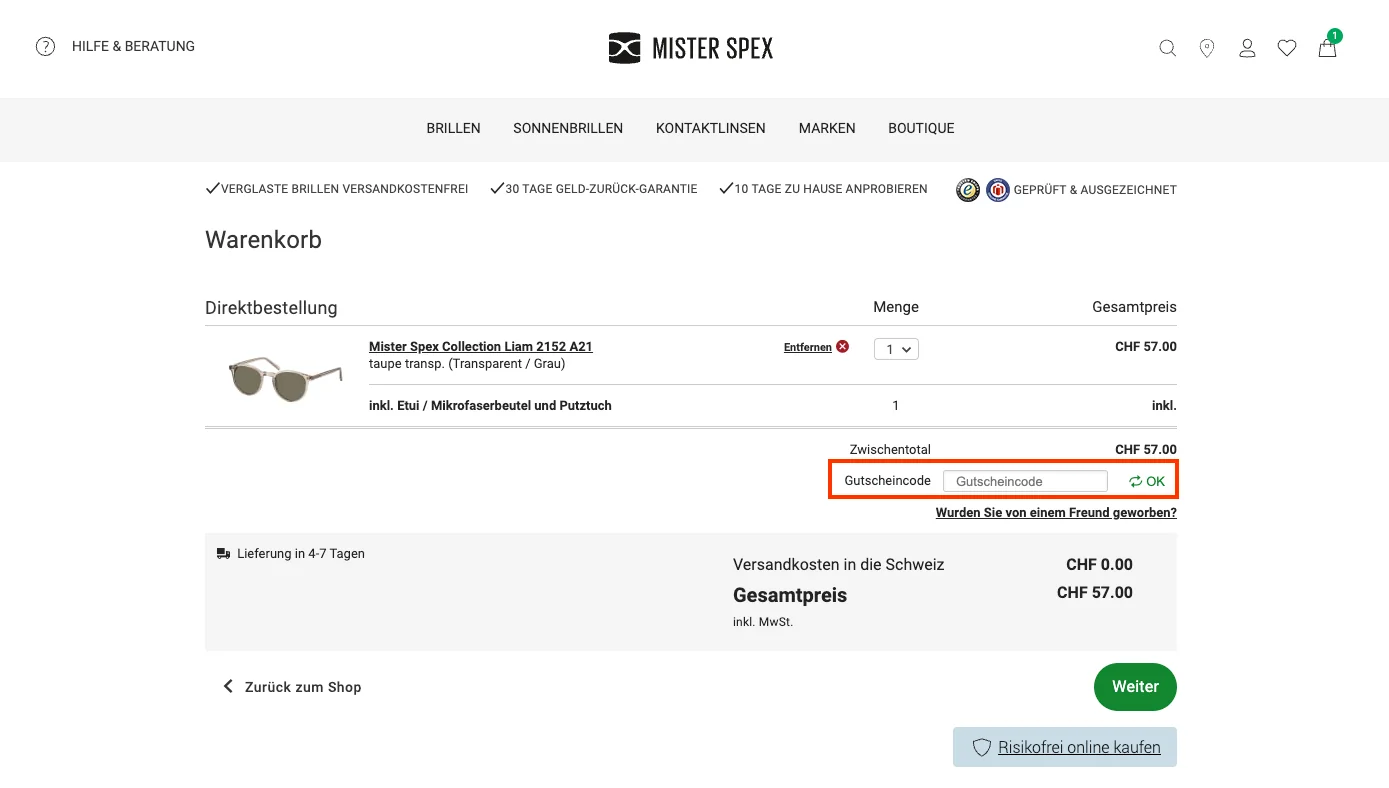
Task: Open the HILFE & BERATUNG link
Action: (133, 46)
